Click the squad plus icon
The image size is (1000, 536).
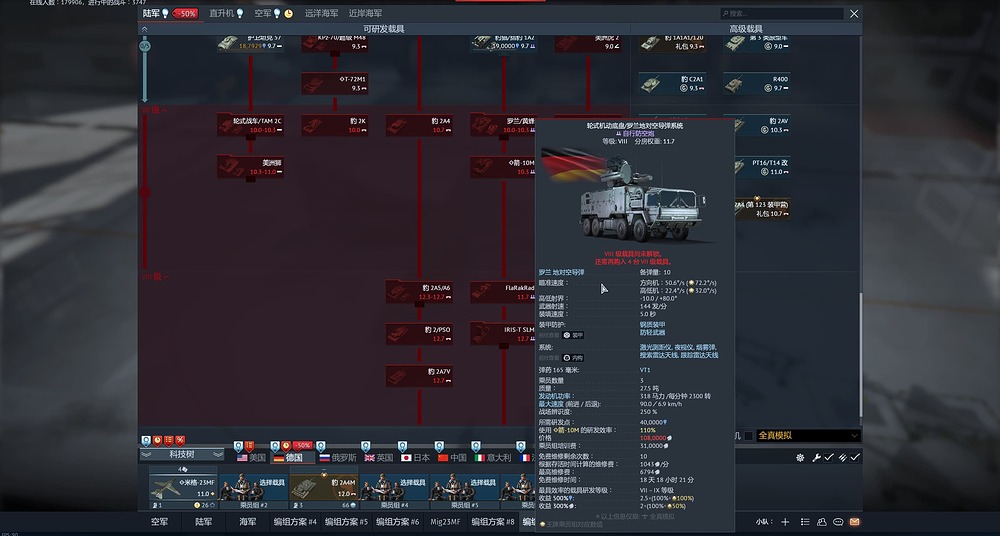click(786, 522)
